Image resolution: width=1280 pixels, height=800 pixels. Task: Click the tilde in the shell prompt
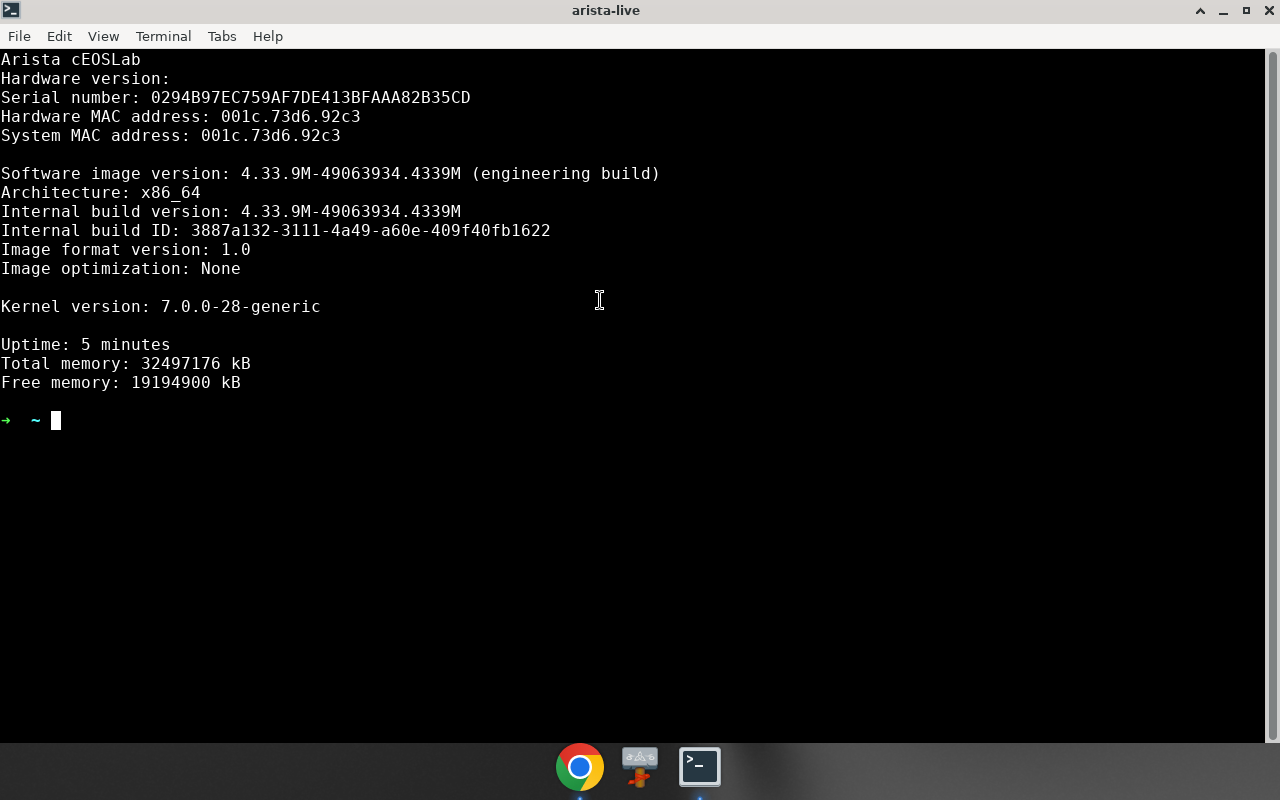[x=36, y=421]
